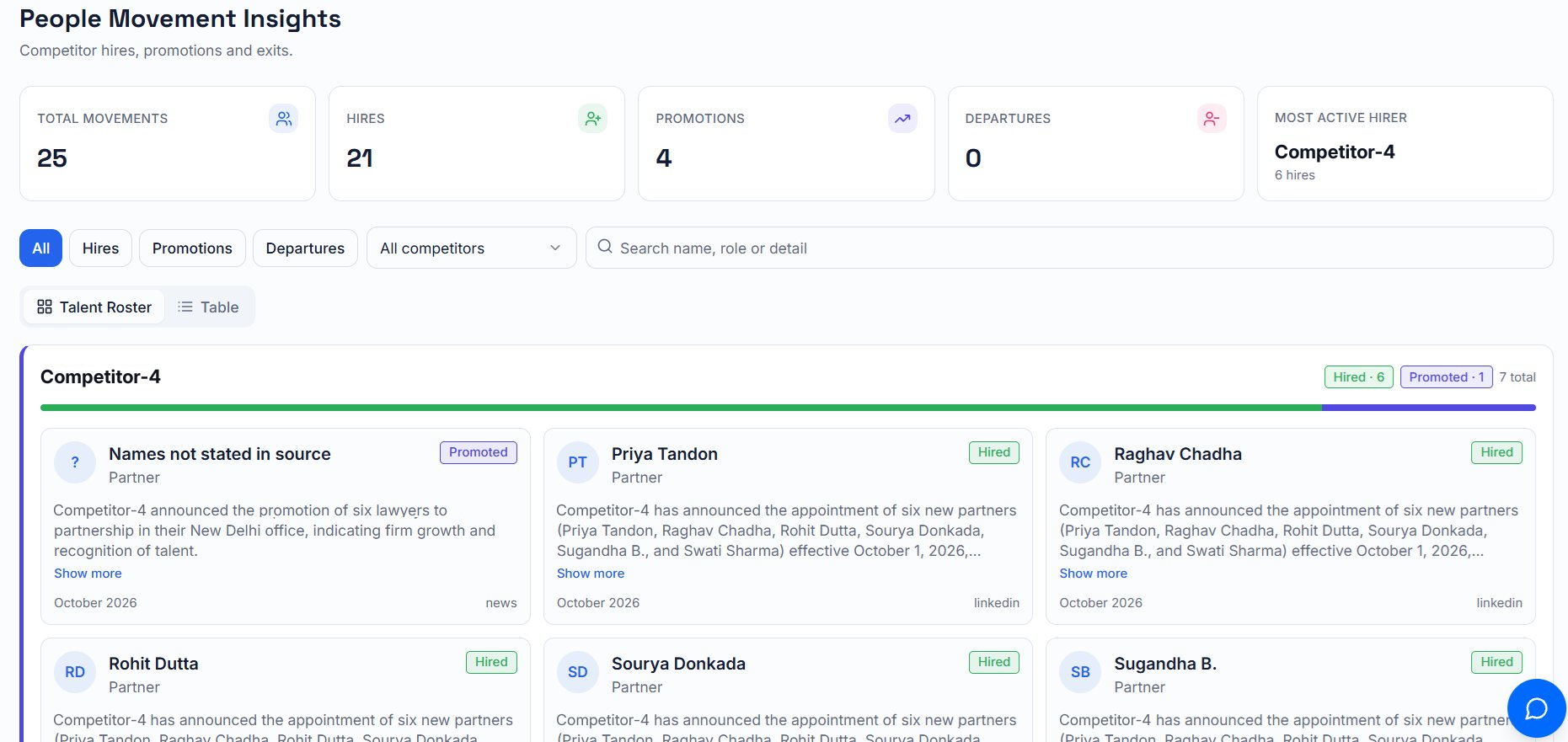This screenshot has width=1568, height=742.
Task: Click the Competitor-4 section heading
Action: point(100,377)
